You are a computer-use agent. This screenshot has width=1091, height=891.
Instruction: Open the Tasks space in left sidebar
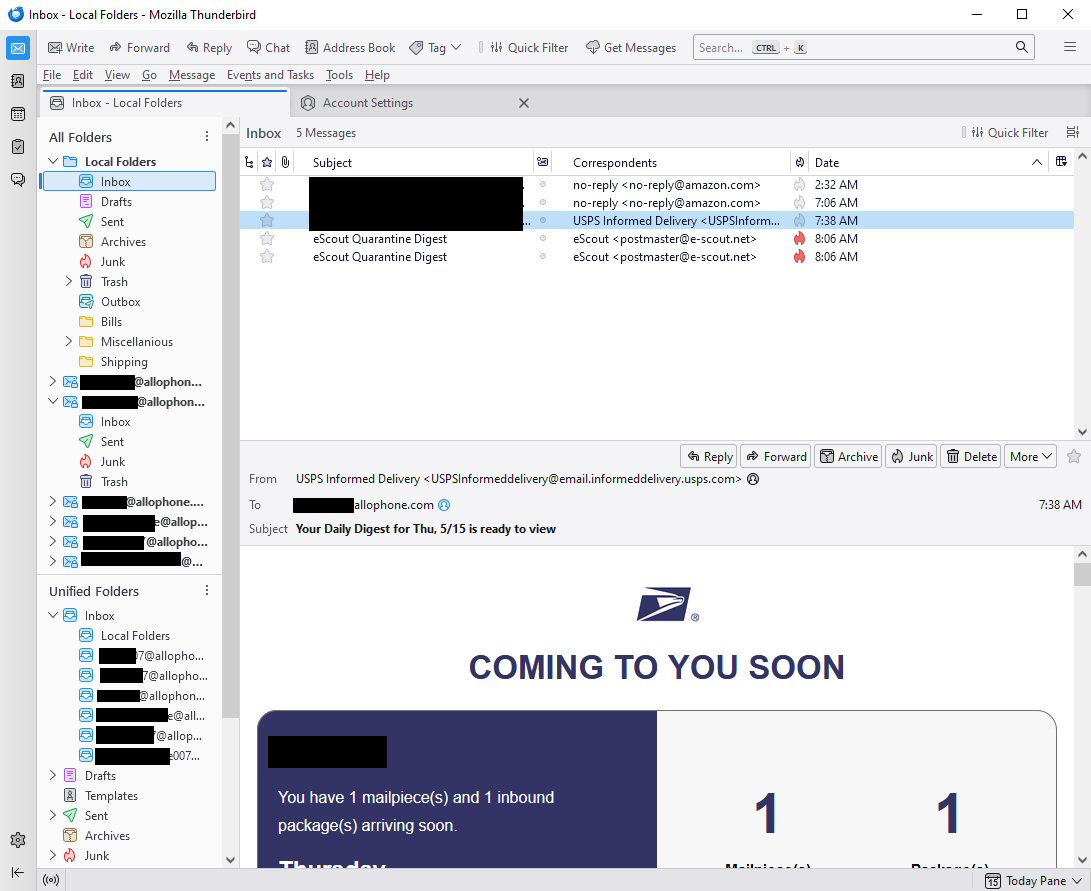18,146
